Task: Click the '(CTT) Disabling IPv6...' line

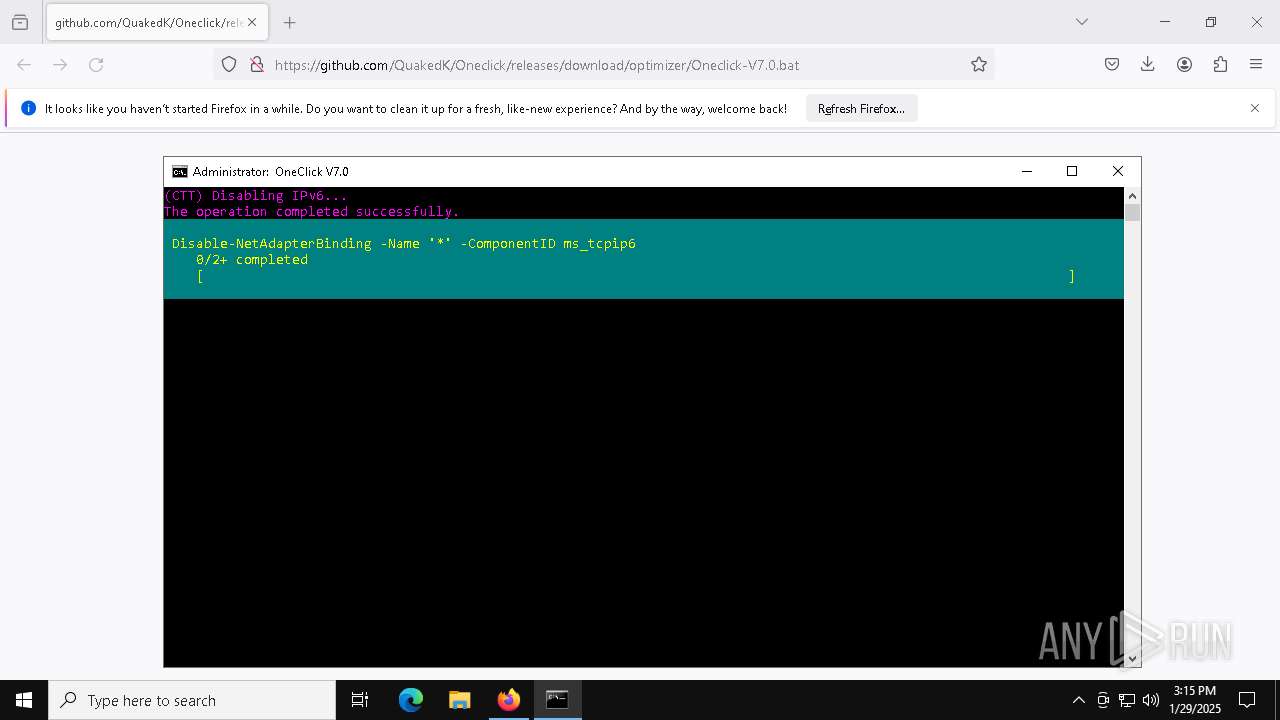Action: point(256,196)
